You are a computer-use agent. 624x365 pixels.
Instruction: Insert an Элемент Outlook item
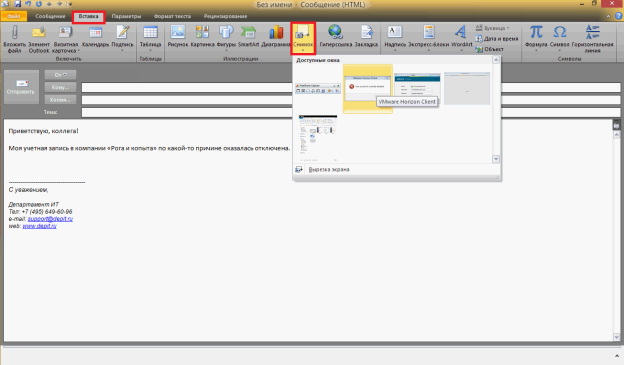coord(39,39)
